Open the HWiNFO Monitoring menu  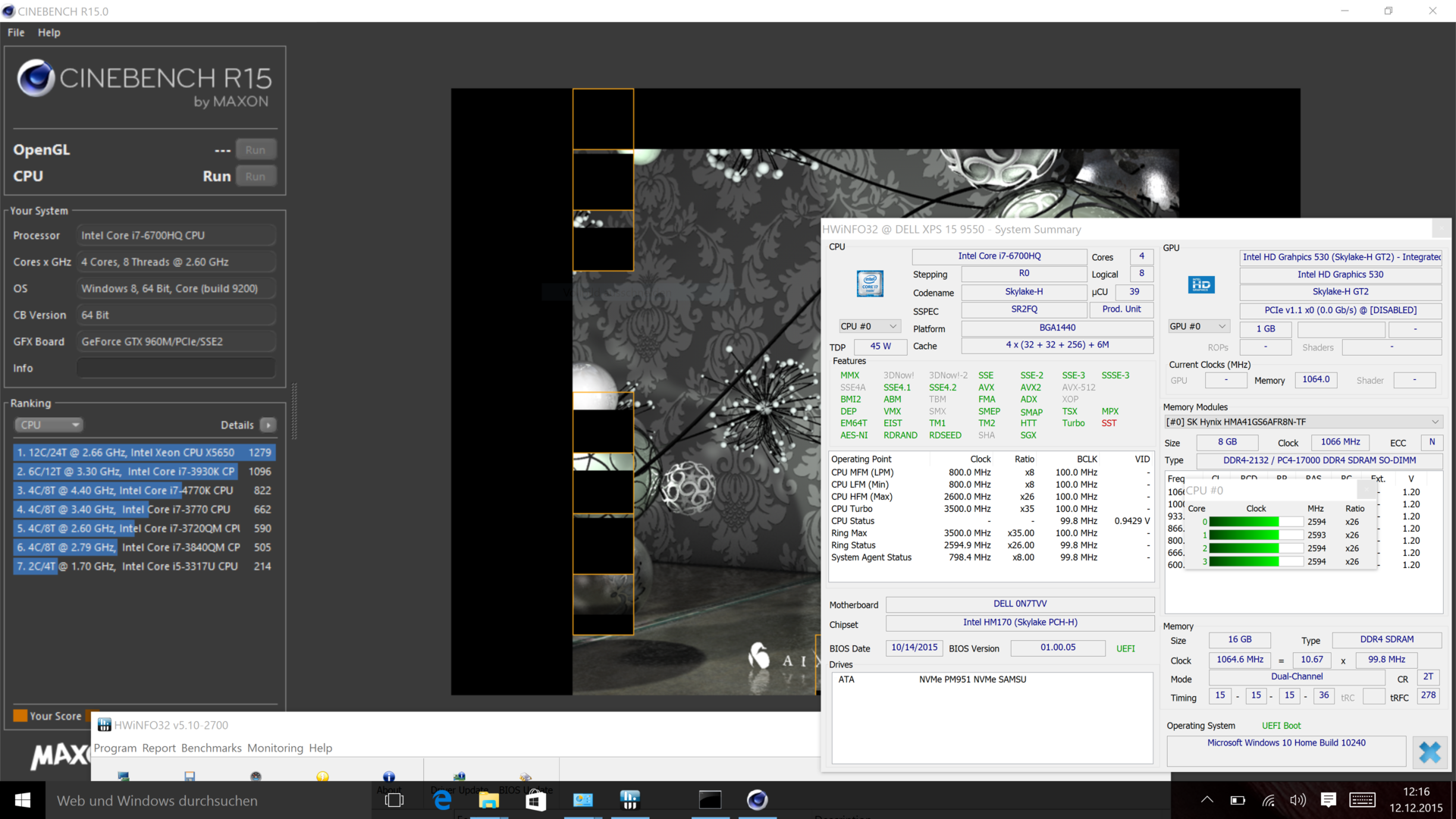click(275, 748)
